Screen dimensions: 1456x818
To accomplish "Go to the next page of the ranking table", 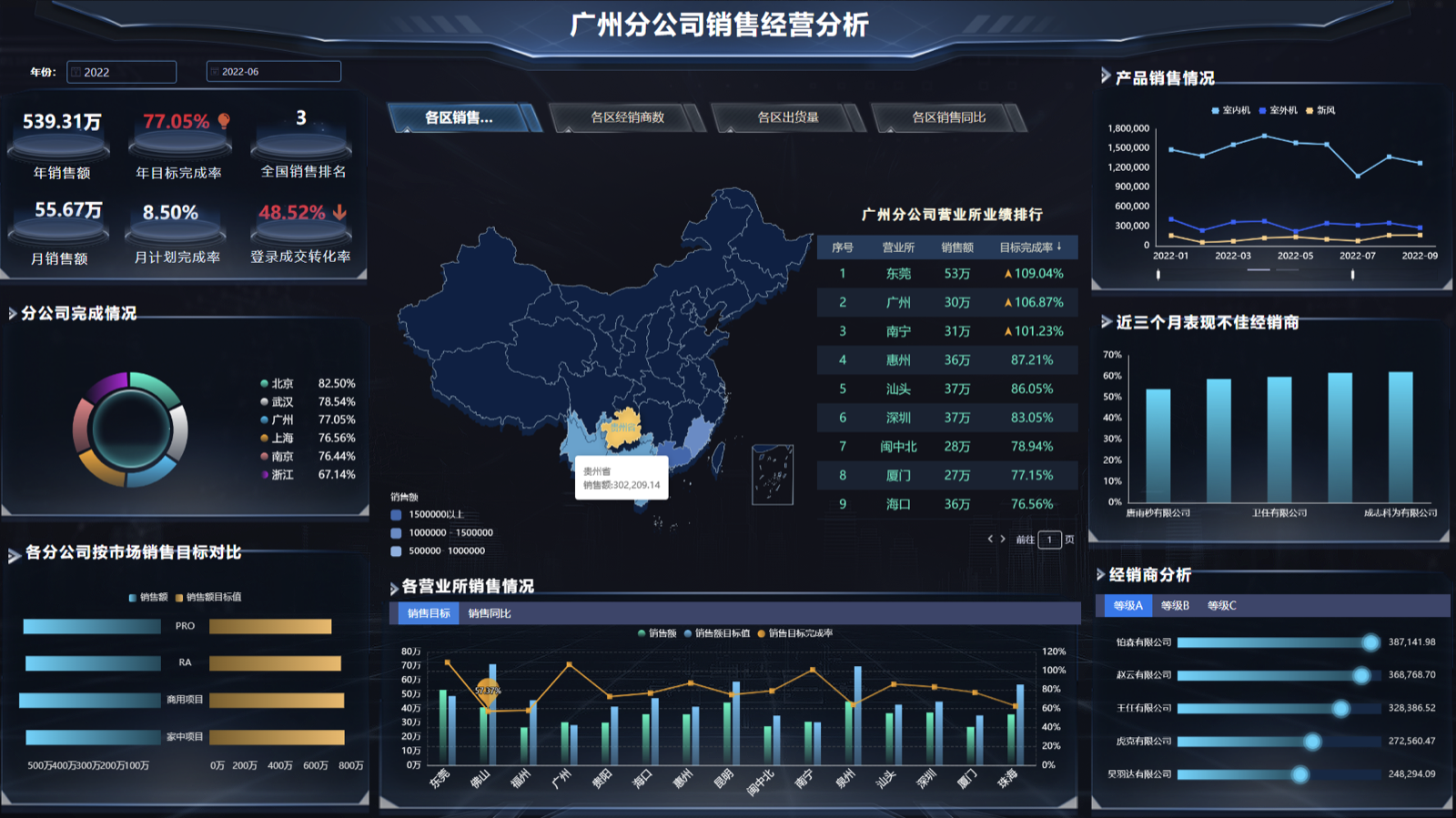I will [1003, 540].
